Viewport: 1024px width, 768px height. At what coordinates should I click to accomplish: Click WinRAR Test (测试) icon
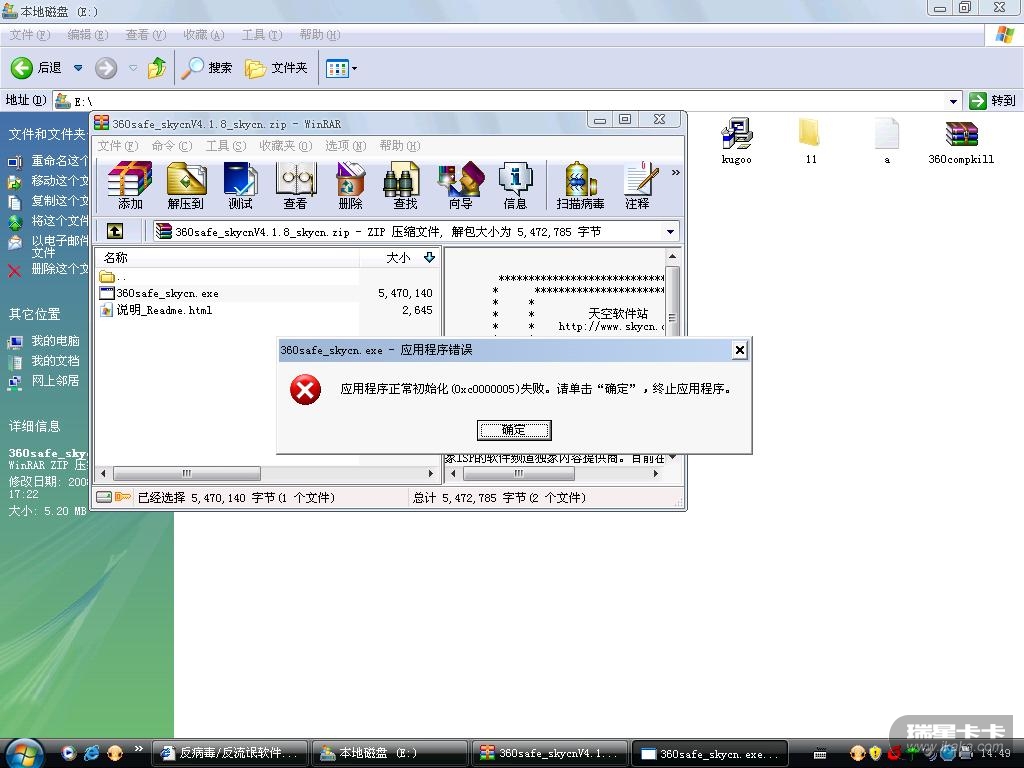240,185
